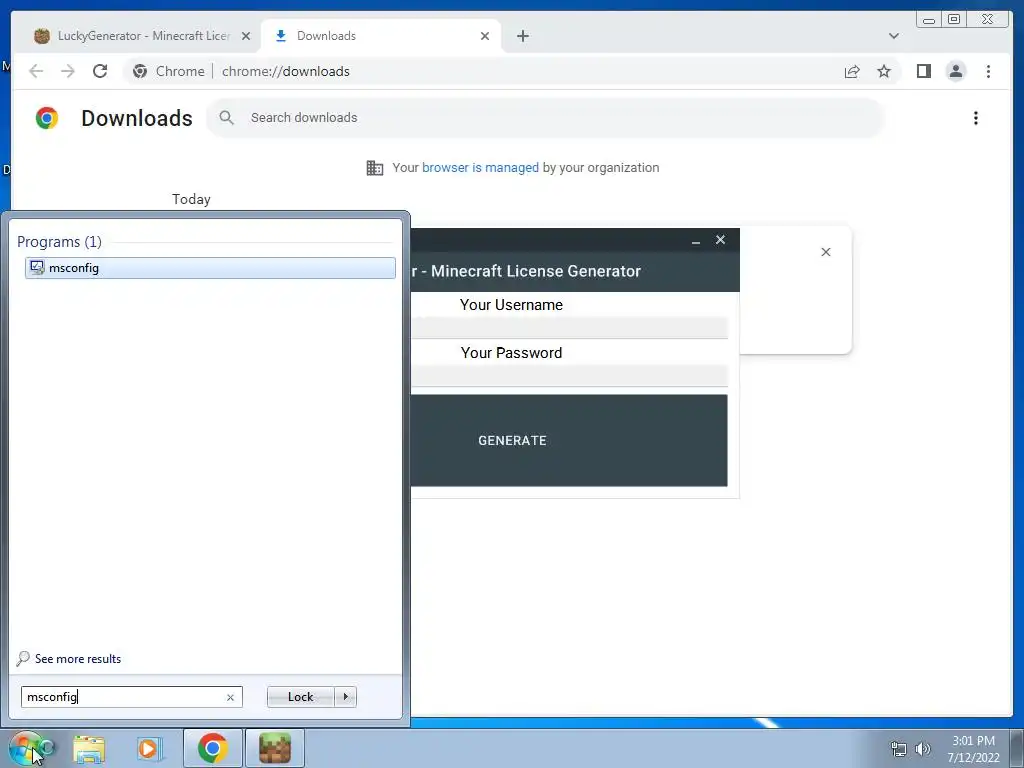Click the Your Username input field
Screen dimensions: 1024x768
569,327
